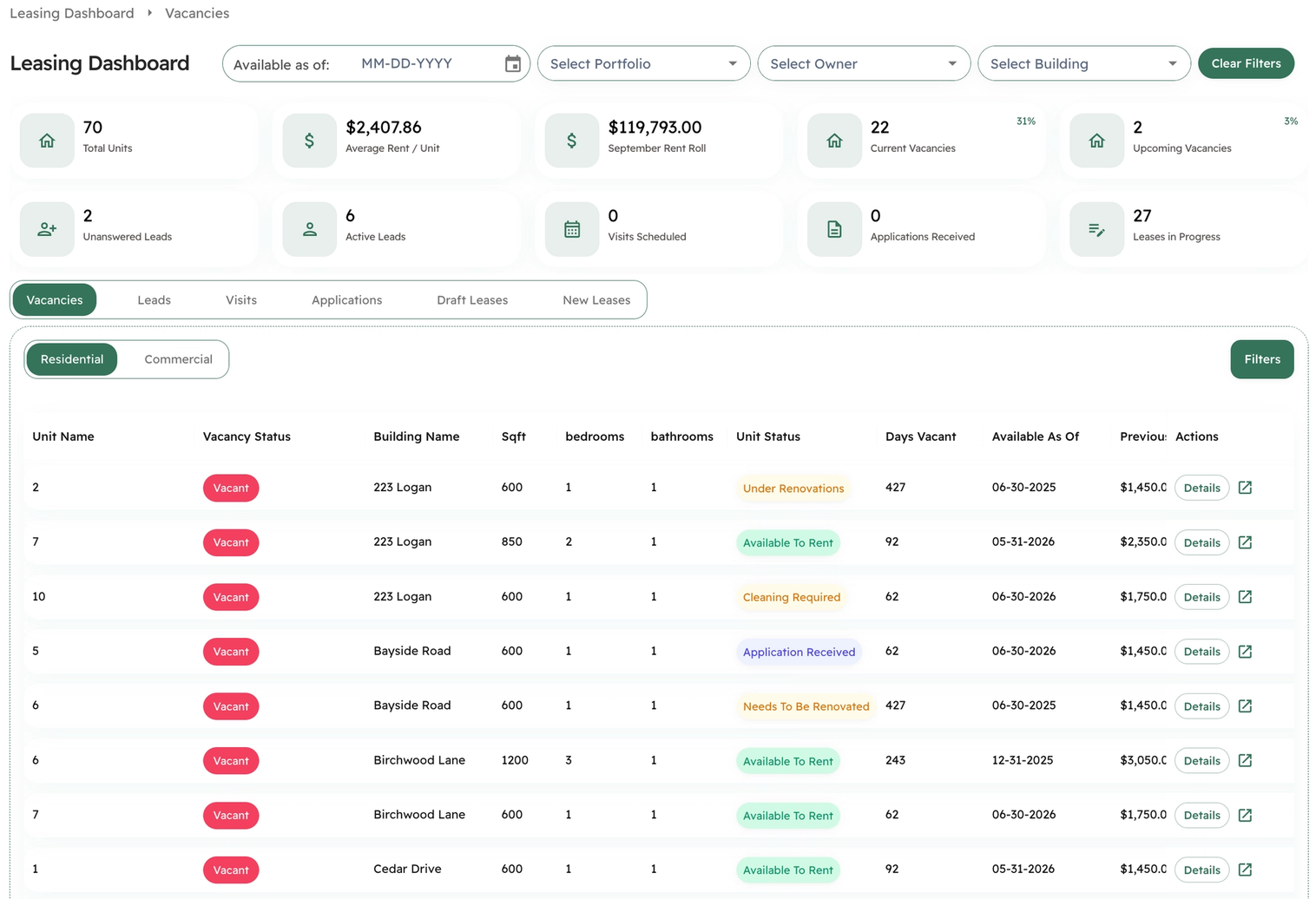Viewport: 1316px width, 899px height.
Task: Switch to the Leads tab
Action: tap(154, 300)
